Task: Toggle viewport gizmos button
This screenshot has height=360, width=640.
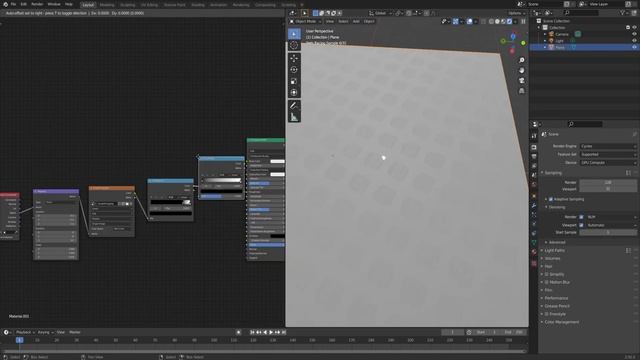Action: click(456, 21)
